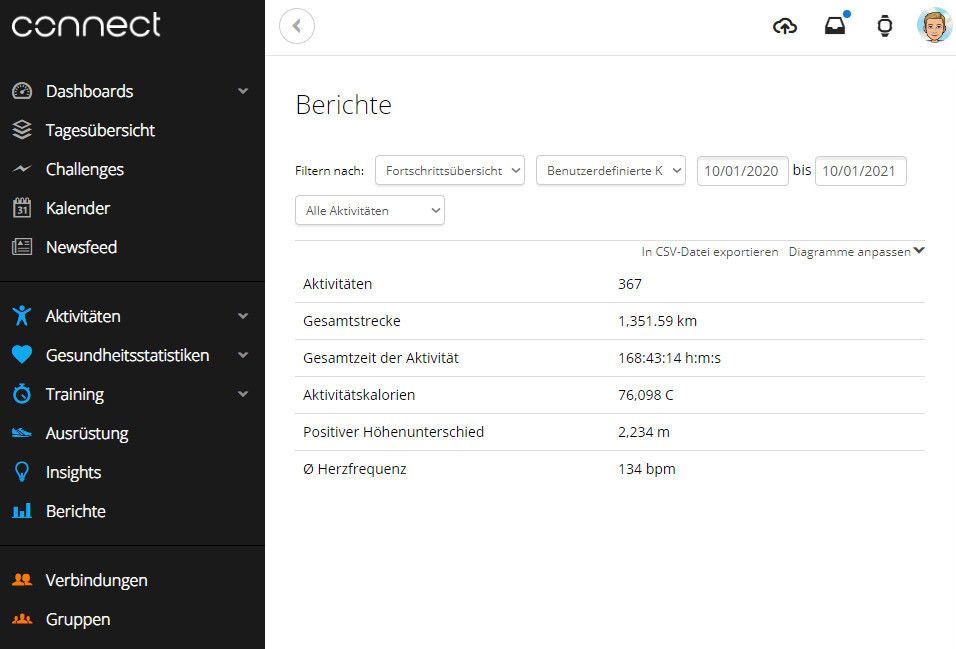This screenshot has height=649, width=956.
Task: Open the notifications inbox icon
Action: click(x=835, y=26)
